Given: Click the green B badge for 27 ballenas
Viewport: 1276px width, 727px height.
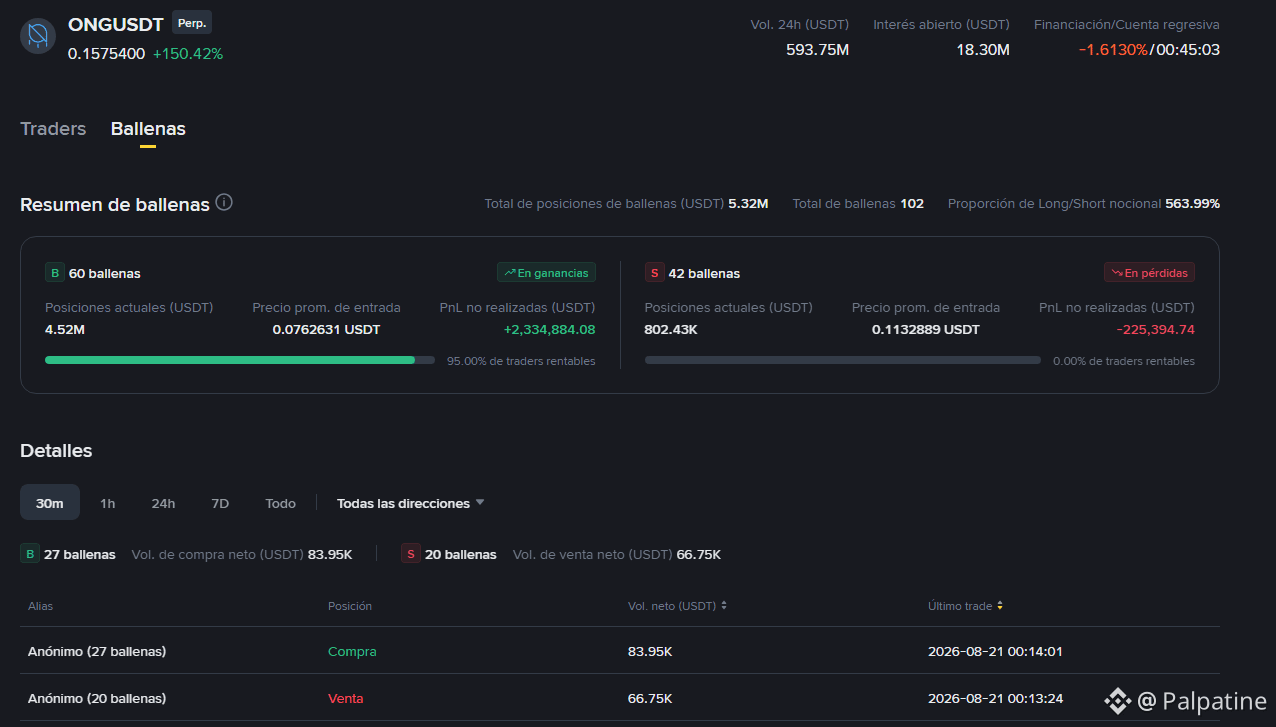Looking at the screenshot, I should click(x=30, y=554).
